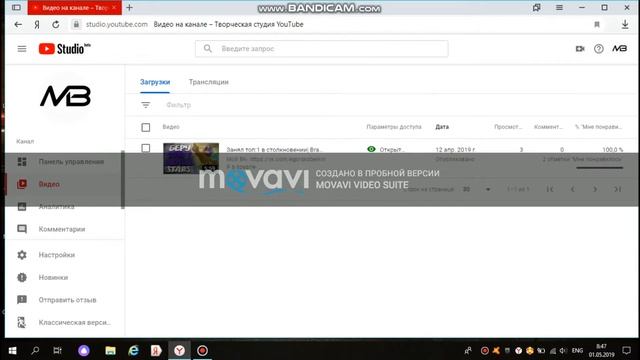Open the MB account avatar in header
The height and width of the screenshot is (360, 640).
click(x=619, y=49)
